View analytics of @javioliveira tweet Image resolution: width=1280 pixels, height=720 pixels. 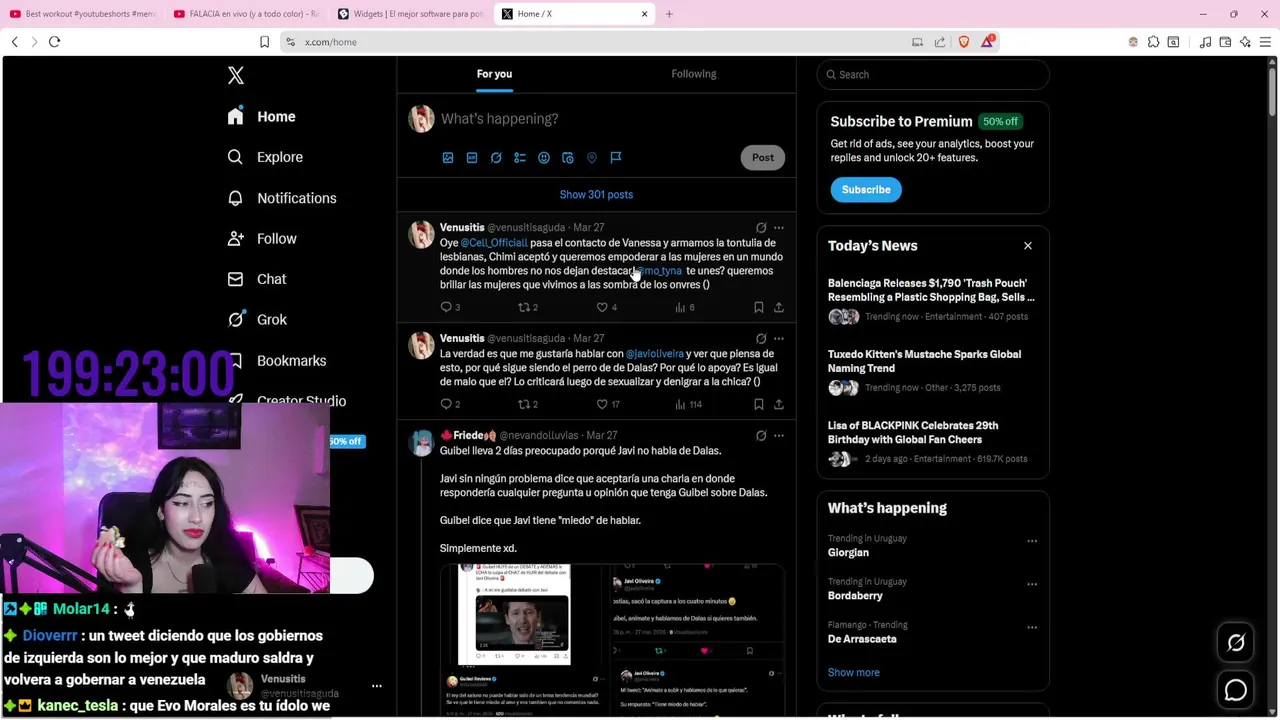(x=688, y=405)
